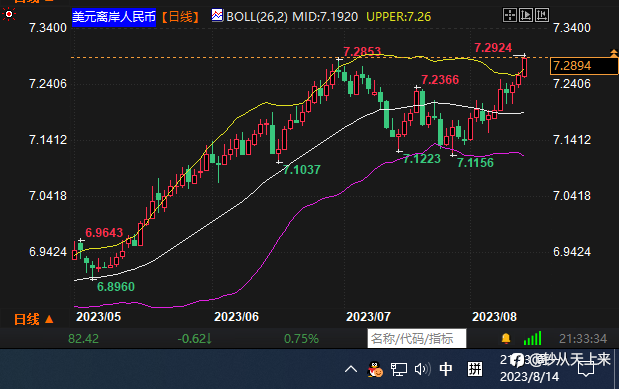This screenshot has width=619, height=389.
Task: Open the network tray icon
Action: coord(399,370)
